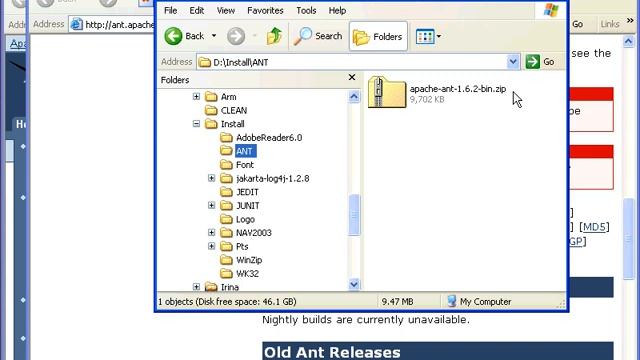Select the Pts folder

[x=242, y=247]
